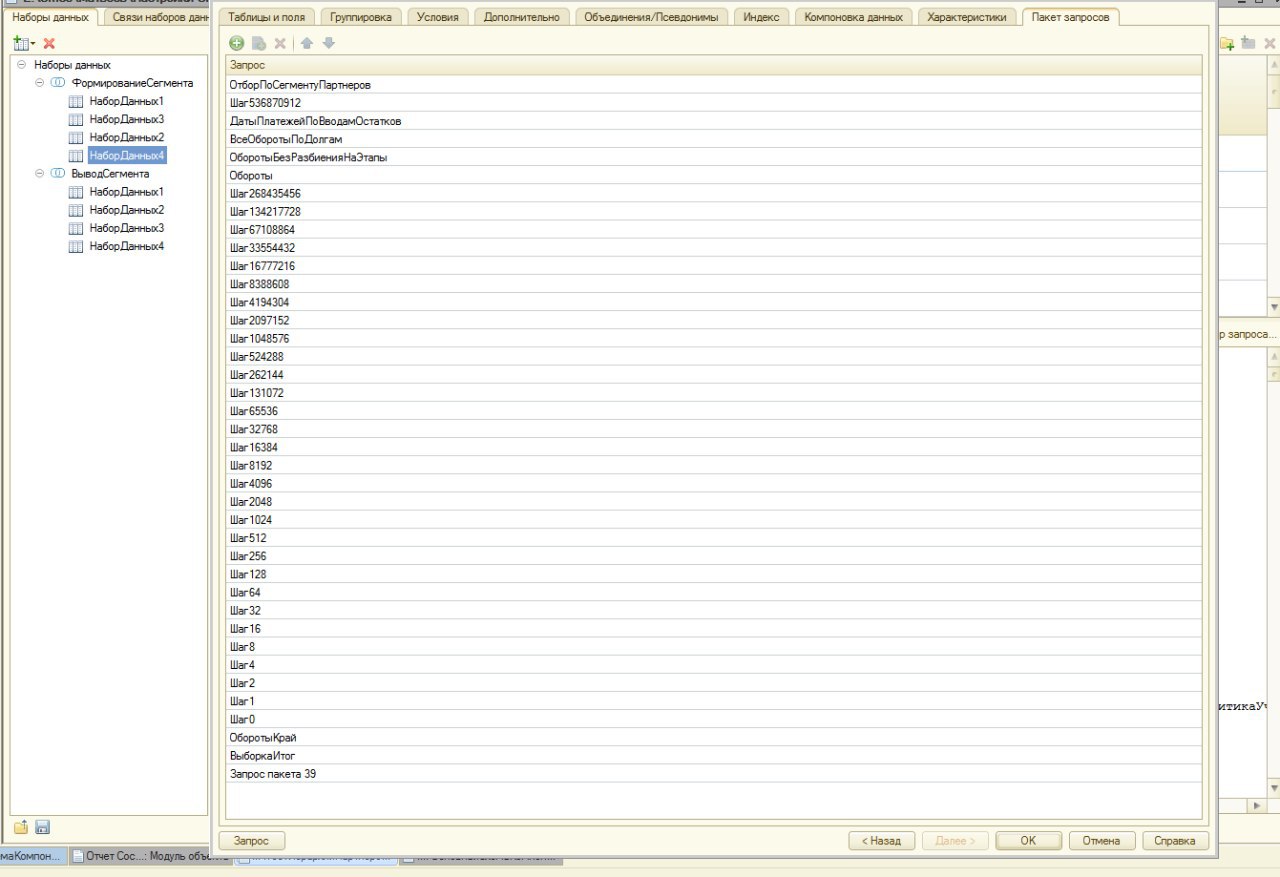Click the Запрос button at the bottom left
The width and height of the screenshot is (1280, 877).
click(x=252, y=841)
